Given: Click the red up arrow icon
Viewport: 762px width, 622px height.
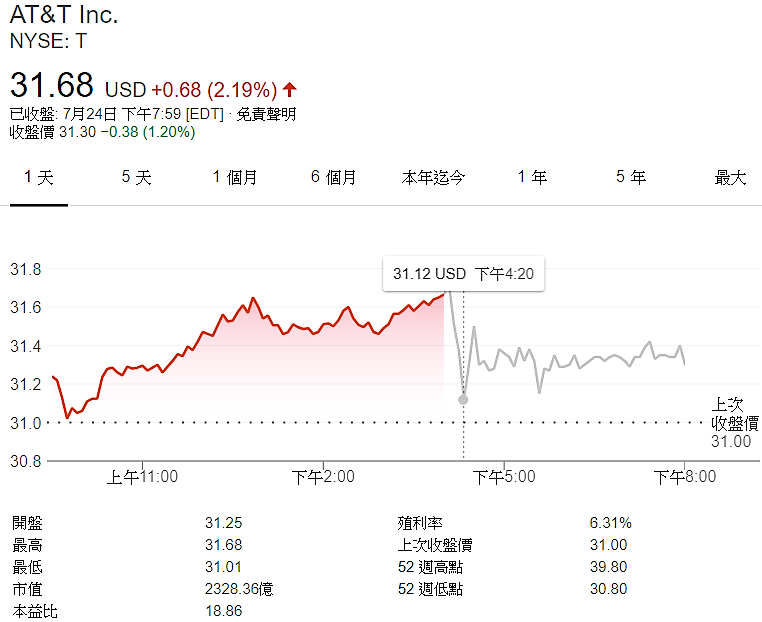Looking at the screenshot, I should point(290,88).
